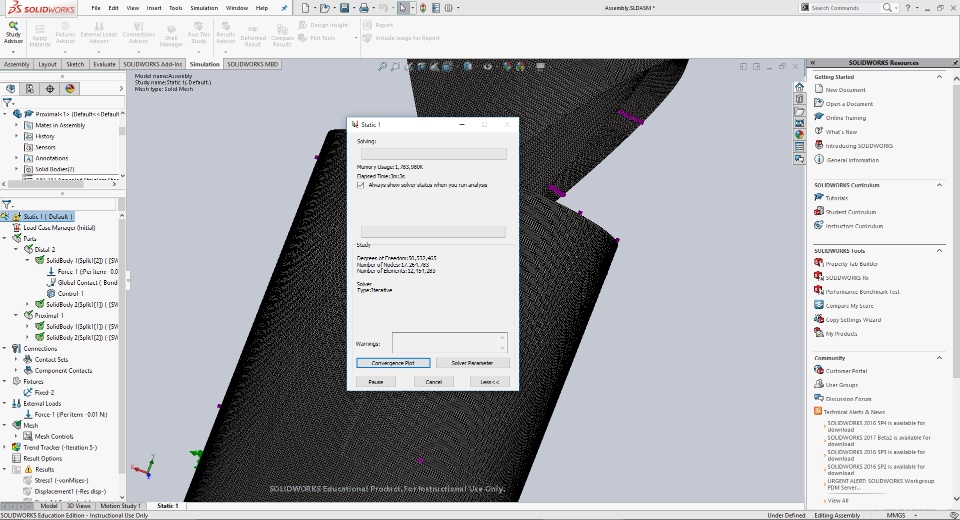Click the Search Commands magnifier icon

[x=887, y=8]
